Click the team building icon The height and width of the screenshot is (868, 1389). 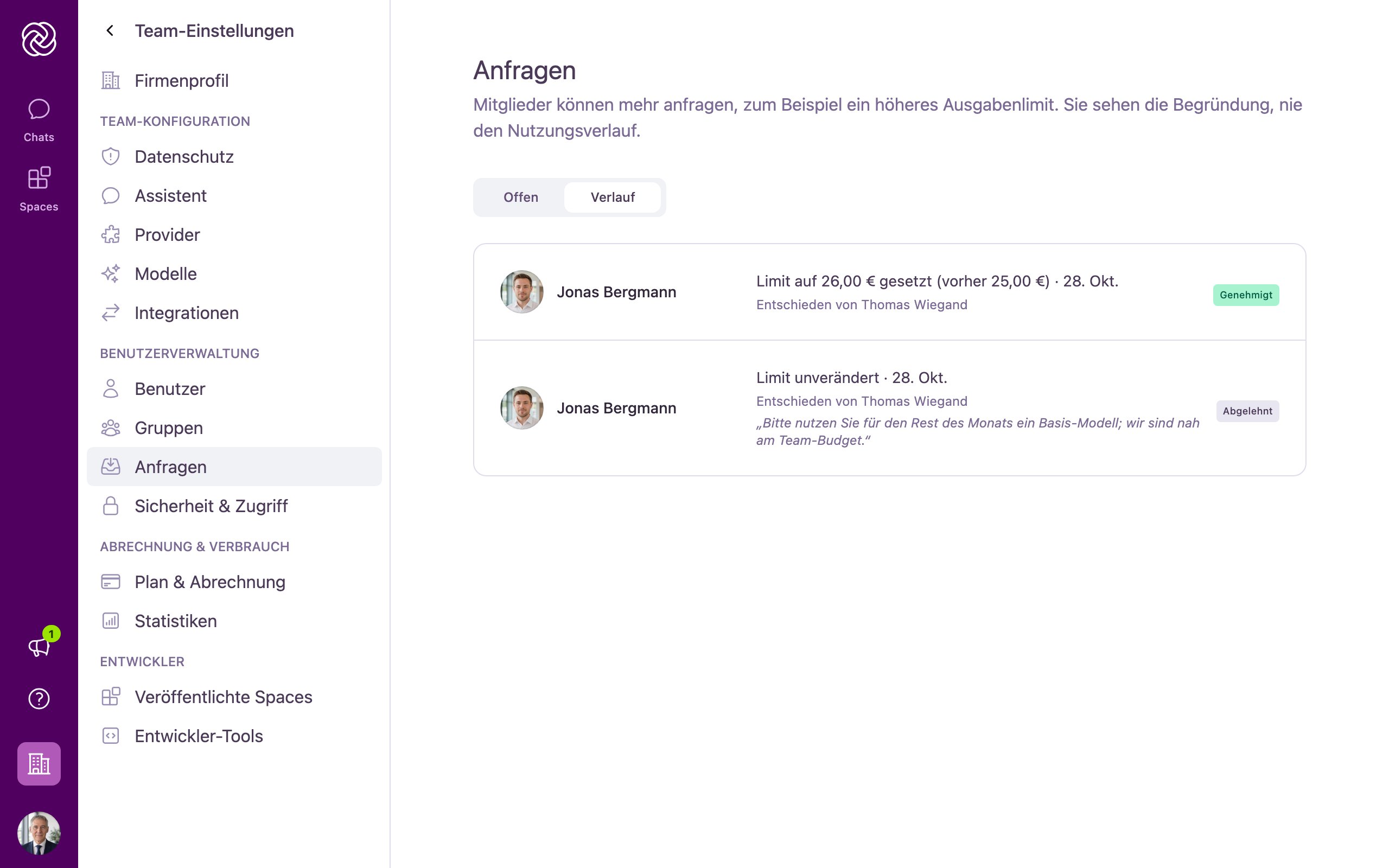point(39,763)
